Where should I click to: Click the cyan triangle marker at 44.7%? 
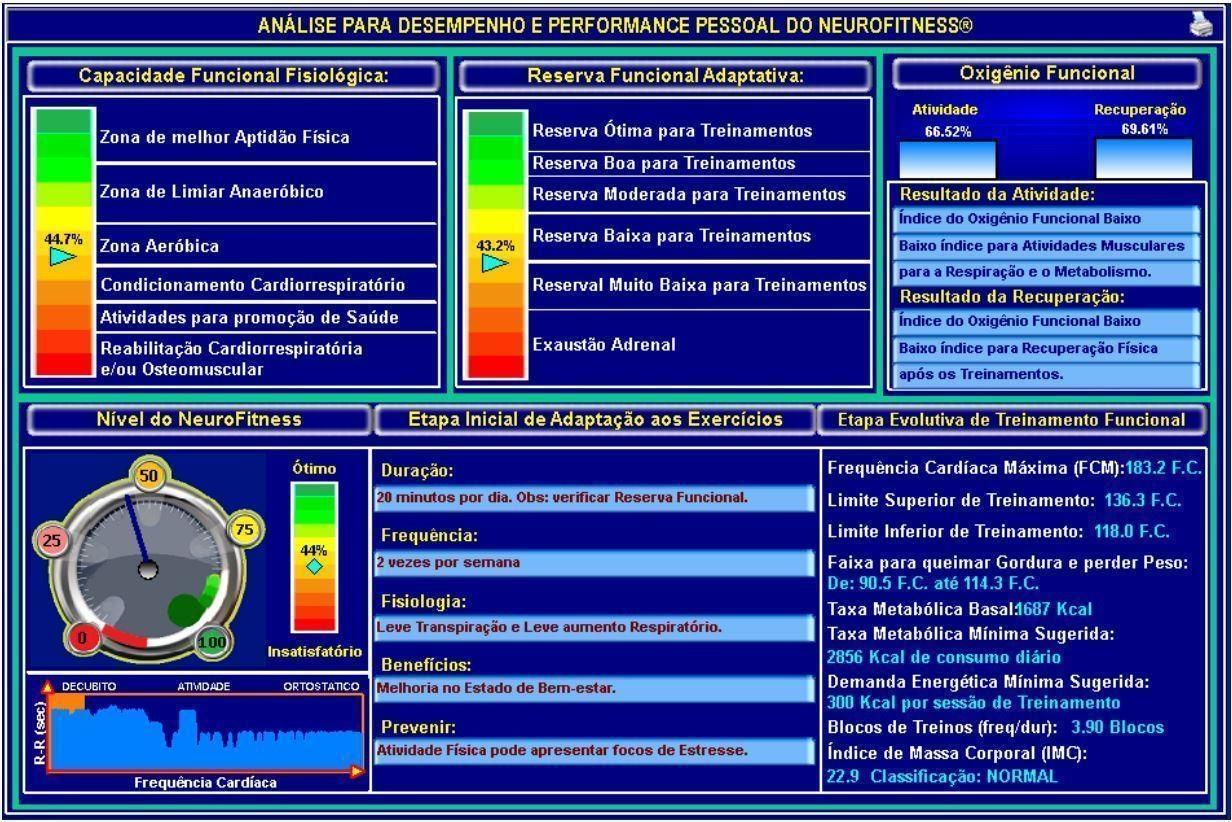tap(62, 257)
